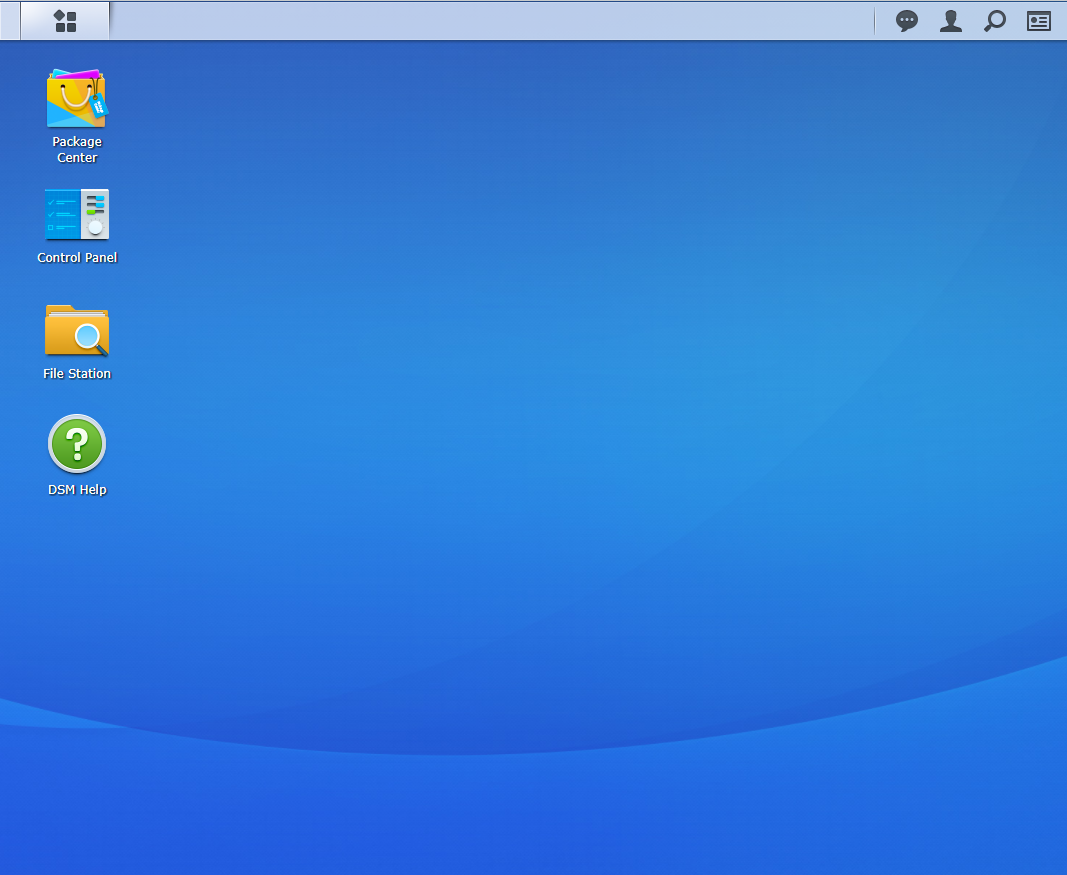Open the Main Menu grid button
Viewport: 1067px width, 875px height.
[x=65, y=21]
